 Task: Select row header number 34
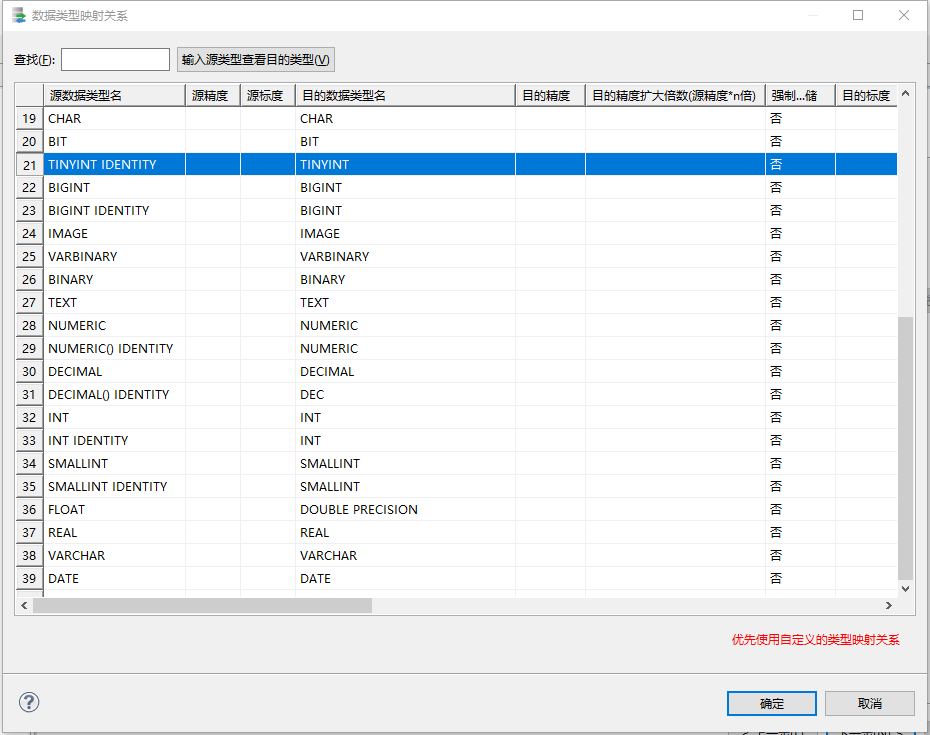point(30,463)
